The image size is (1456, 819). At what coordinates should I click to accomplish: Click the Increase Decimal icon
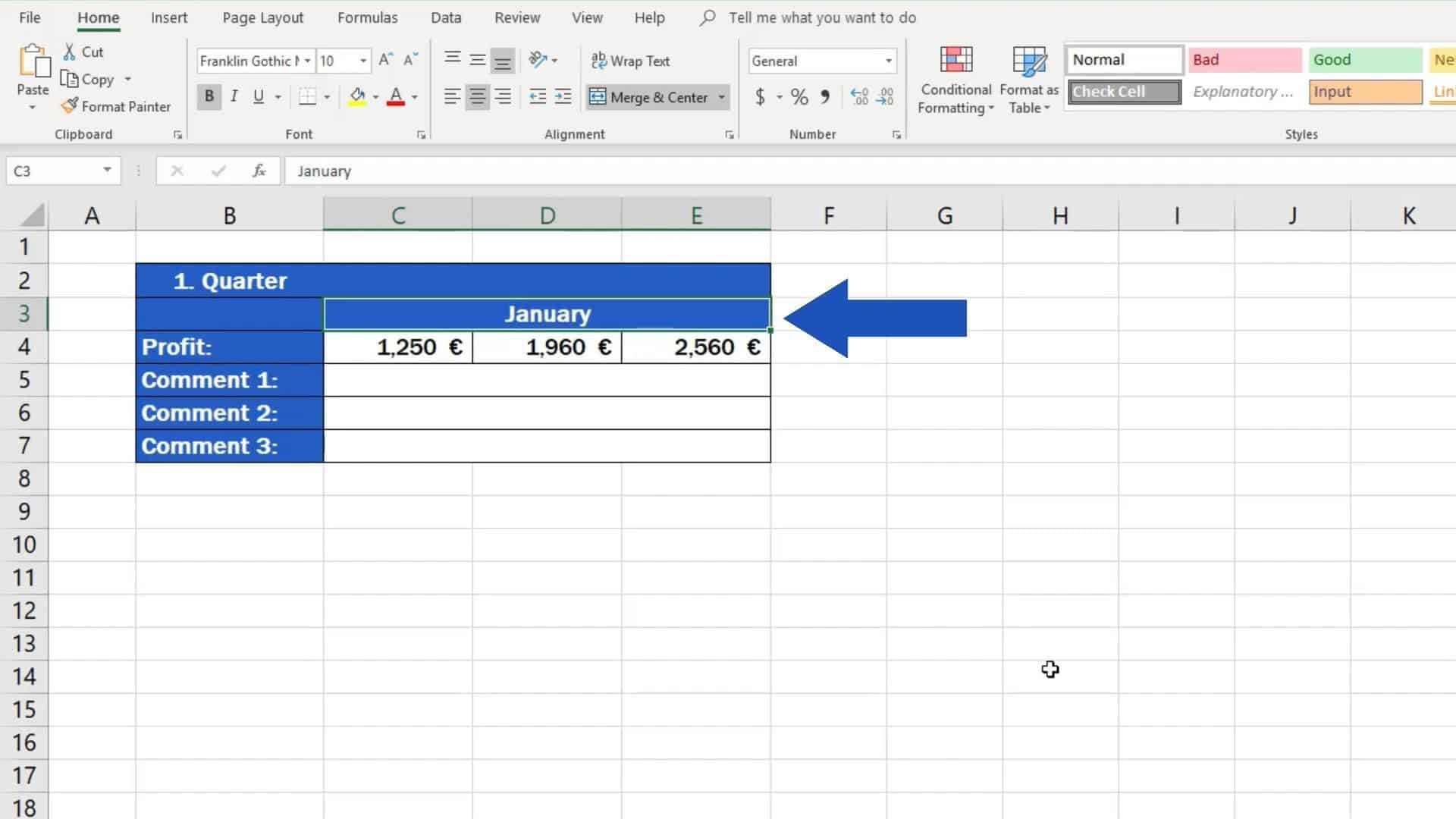[x=858, y=97]
